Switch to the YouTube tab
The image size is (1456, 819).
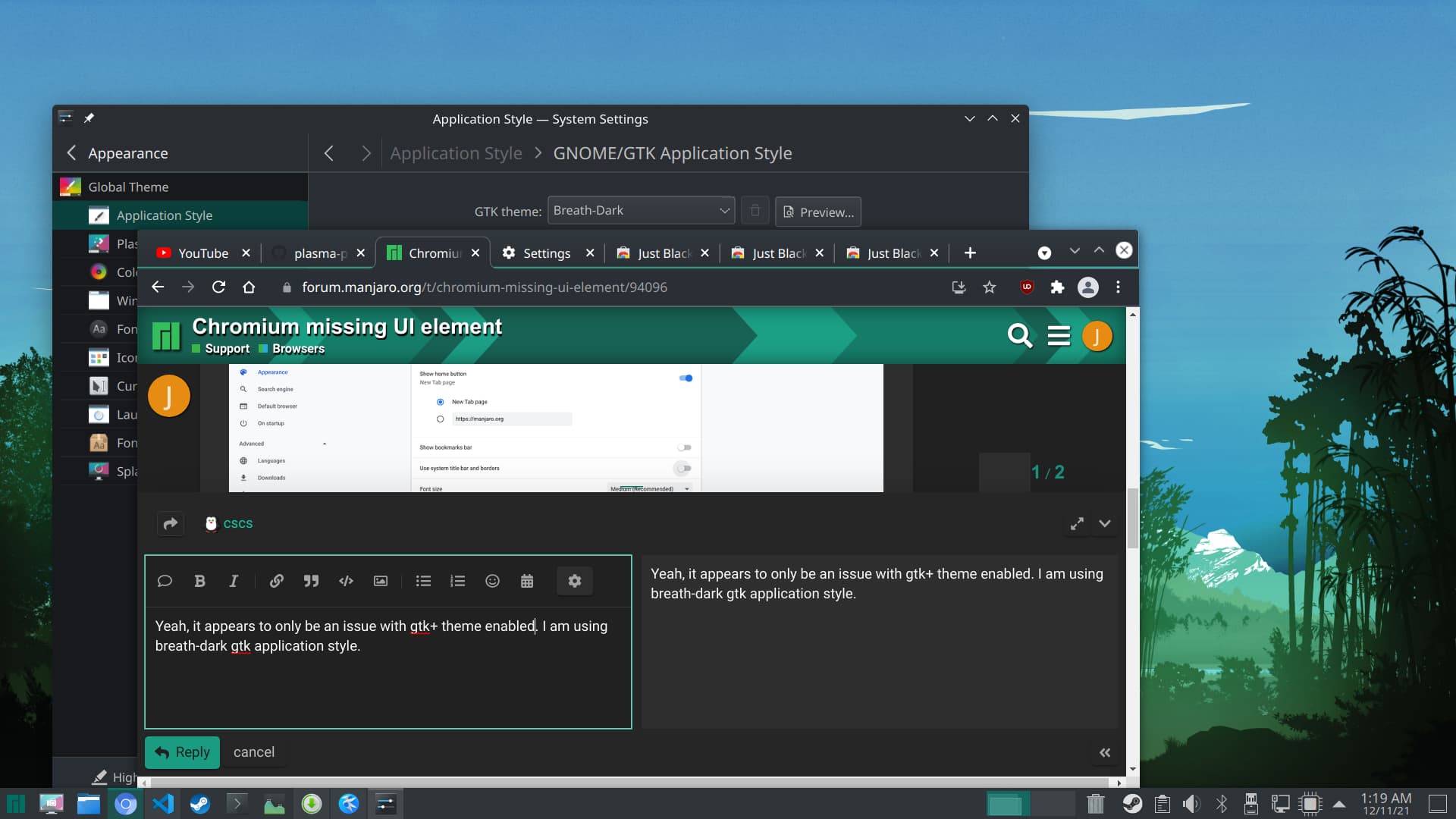click(202, 253)
